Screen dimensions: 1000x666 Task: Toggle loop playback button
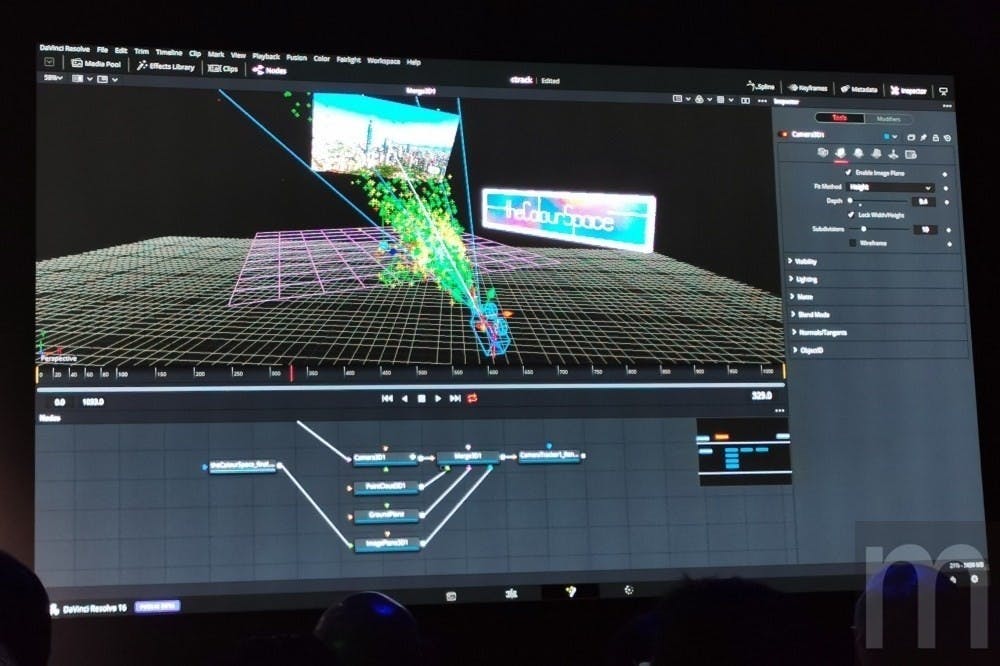(x=472, y=398)
